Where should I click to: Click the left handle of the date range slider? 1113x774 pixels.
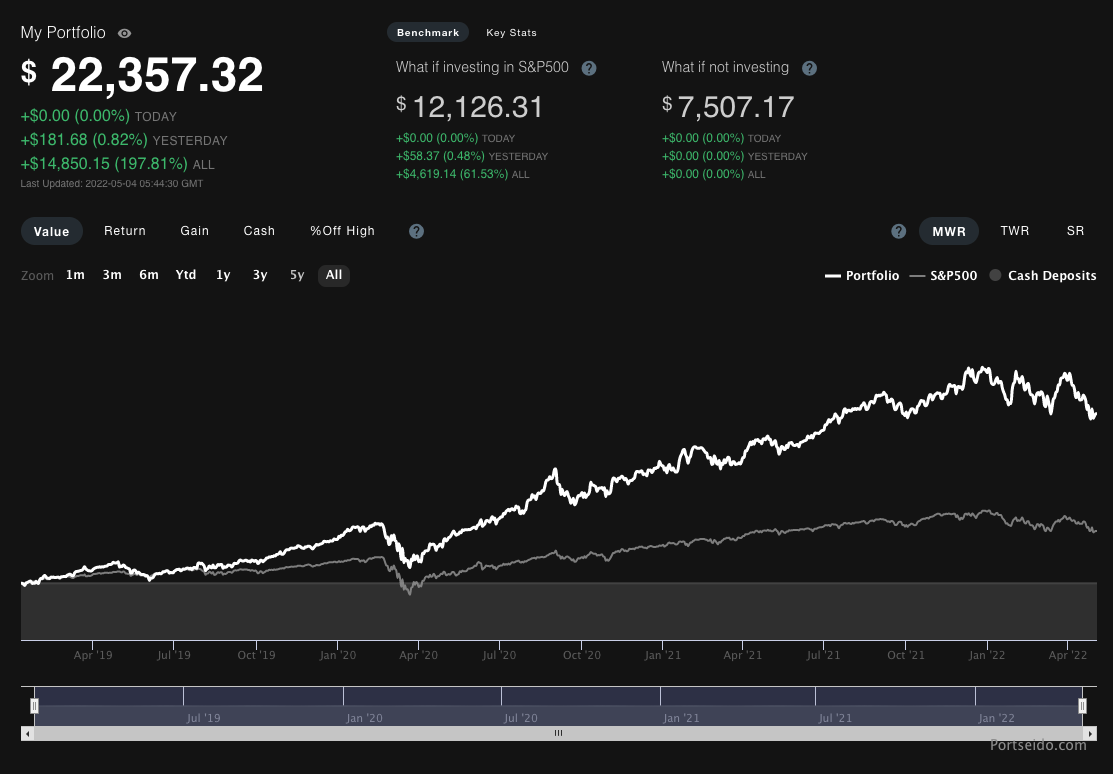[34, 705]
